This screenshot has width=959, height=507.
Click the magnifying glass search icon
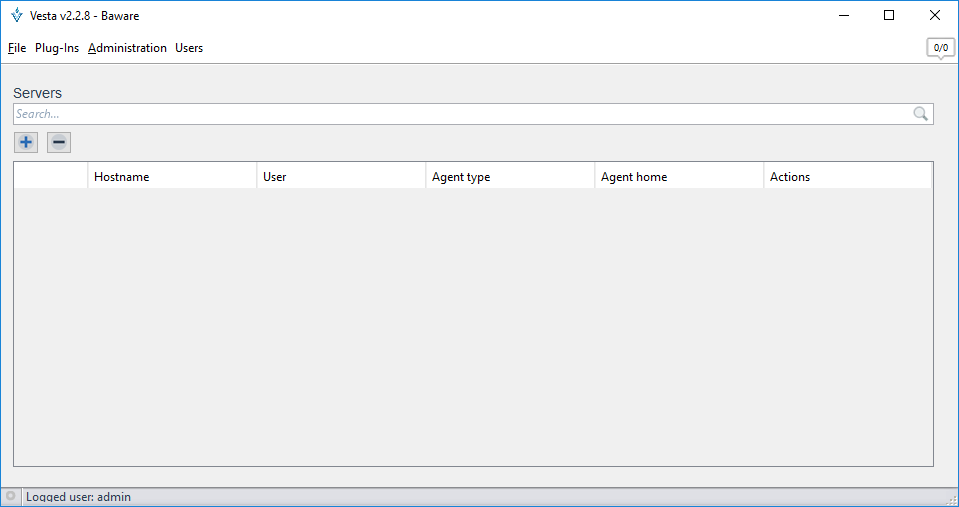921,114
